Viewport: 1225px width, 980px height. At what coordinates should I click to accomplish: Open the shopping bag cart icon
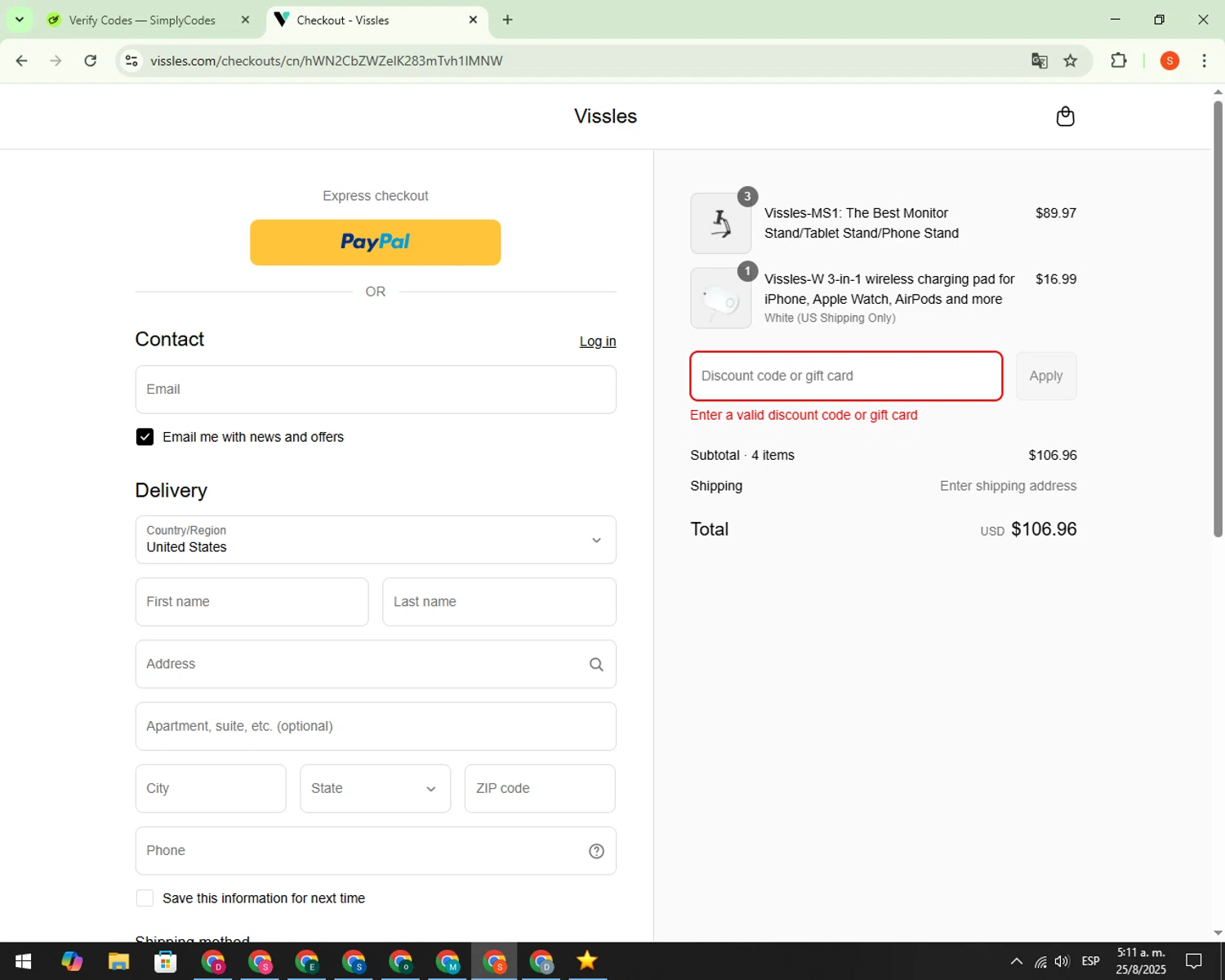1065,117
